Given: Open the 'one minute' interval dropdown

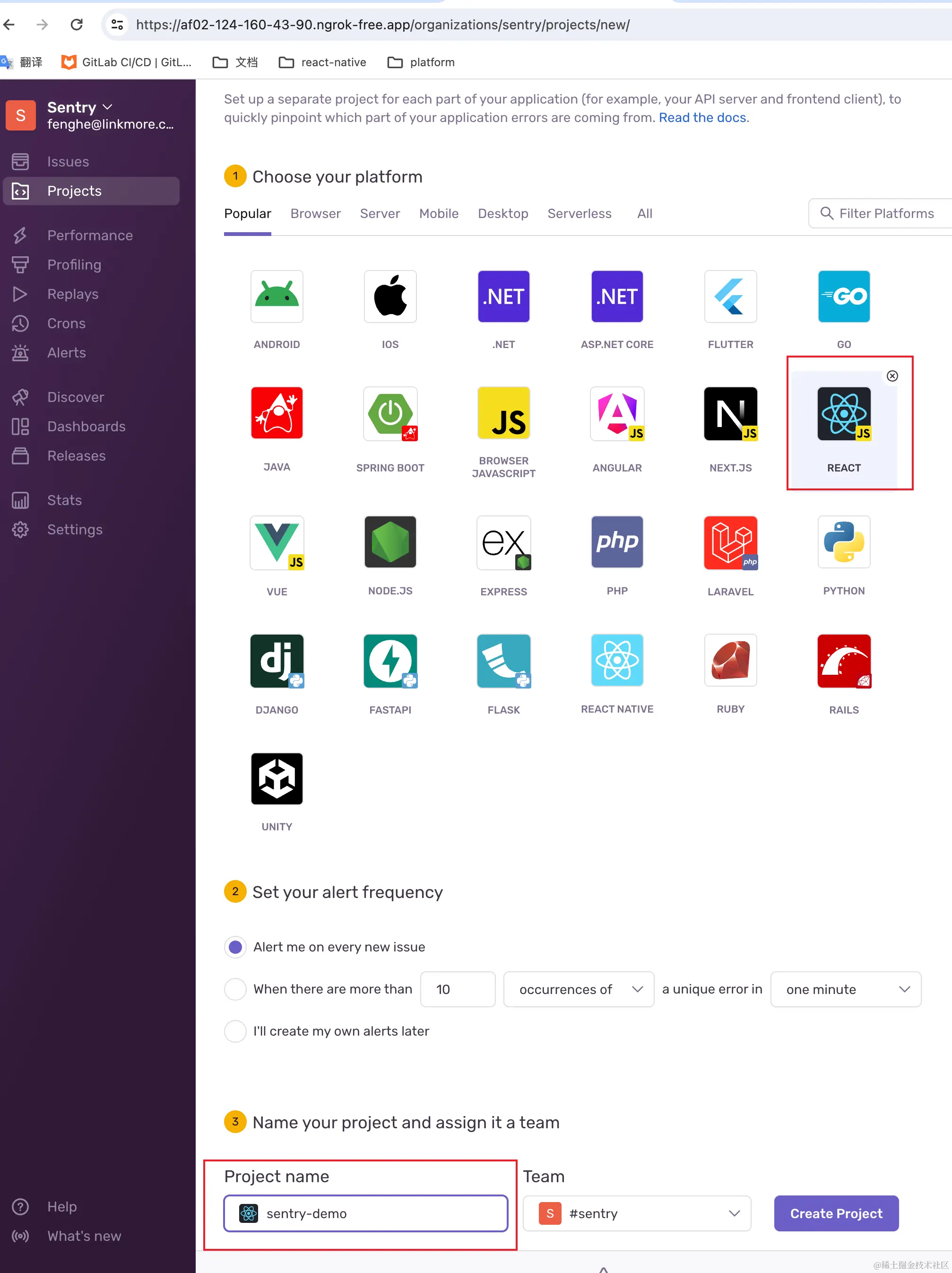Looking at the screenshot, I should 845,989.
